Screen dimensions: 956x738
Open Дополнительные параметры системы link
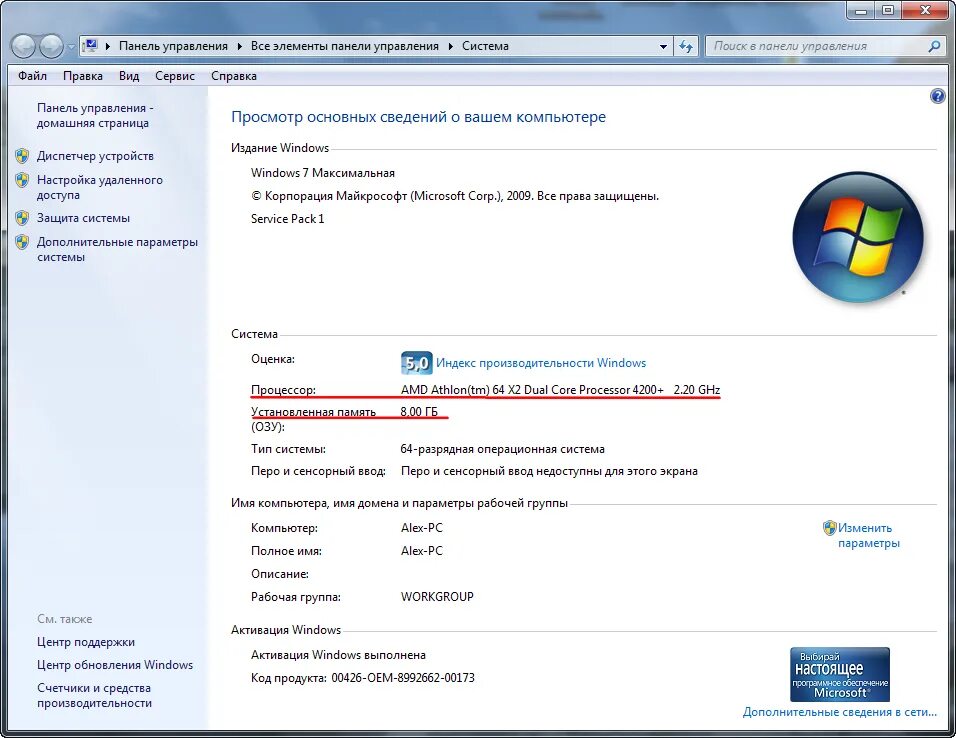[118, 249]
